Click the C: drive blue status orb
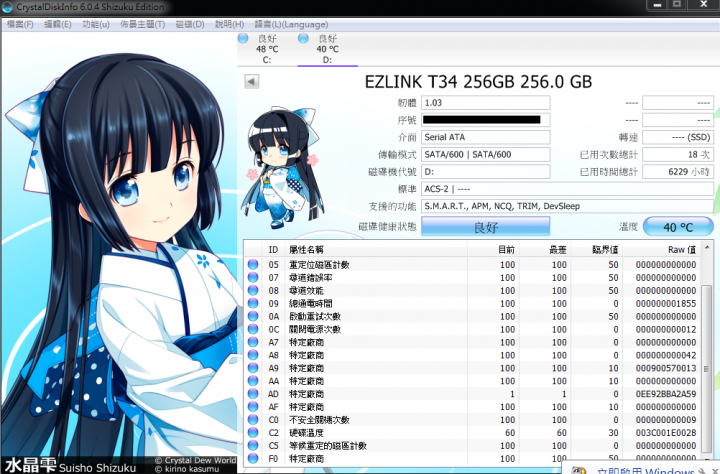Image resolution: width=720 pixels, height=474 pixels. point(243,39)
